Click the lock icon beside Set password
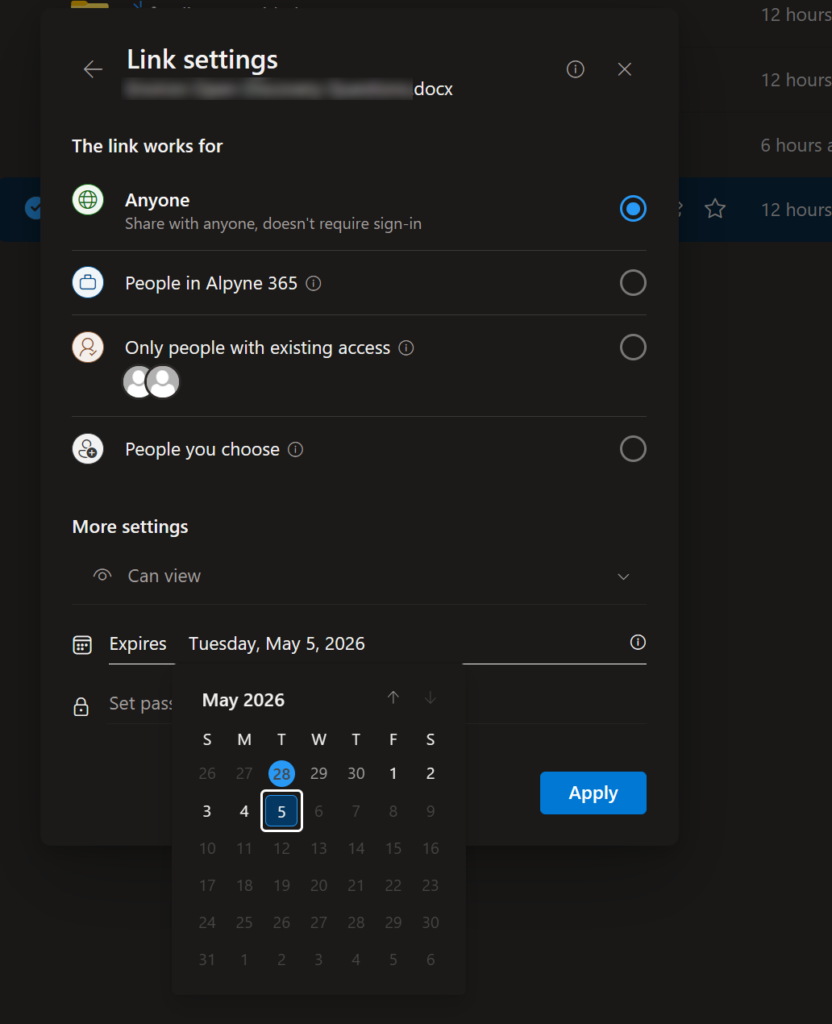Screen dimensions: 832x1024 (x=82, y=706)
